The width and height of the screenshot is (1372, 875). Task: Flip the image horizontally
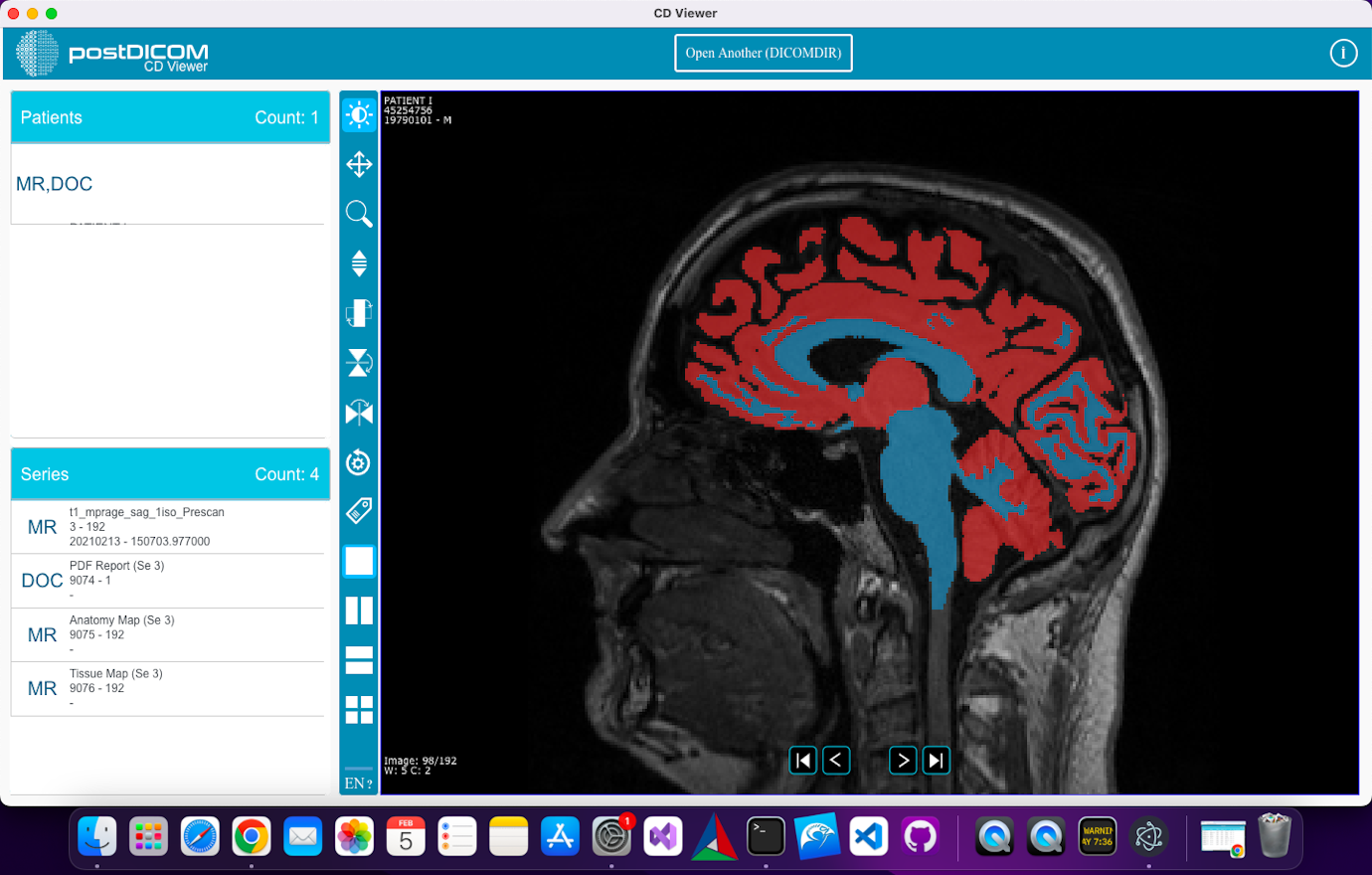358,413
